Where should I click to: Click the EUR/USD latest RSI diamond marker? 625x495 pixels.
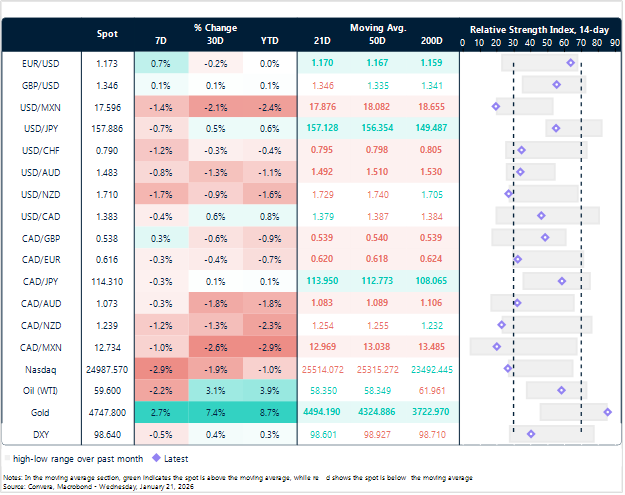coord(570,63)
